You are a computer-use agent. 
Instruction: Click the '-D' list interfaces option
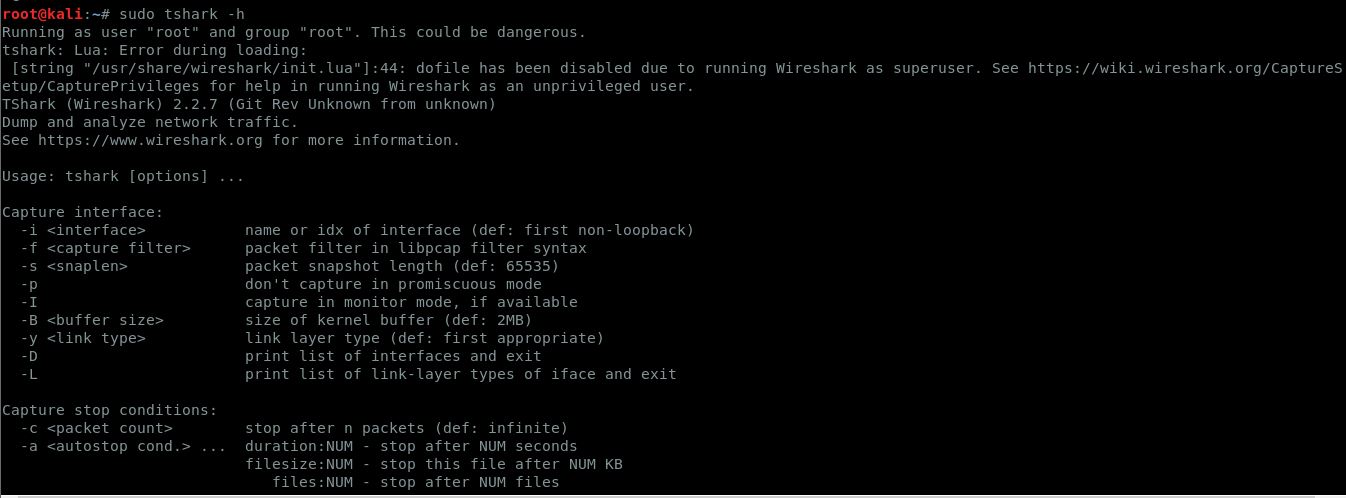point(29,356)
